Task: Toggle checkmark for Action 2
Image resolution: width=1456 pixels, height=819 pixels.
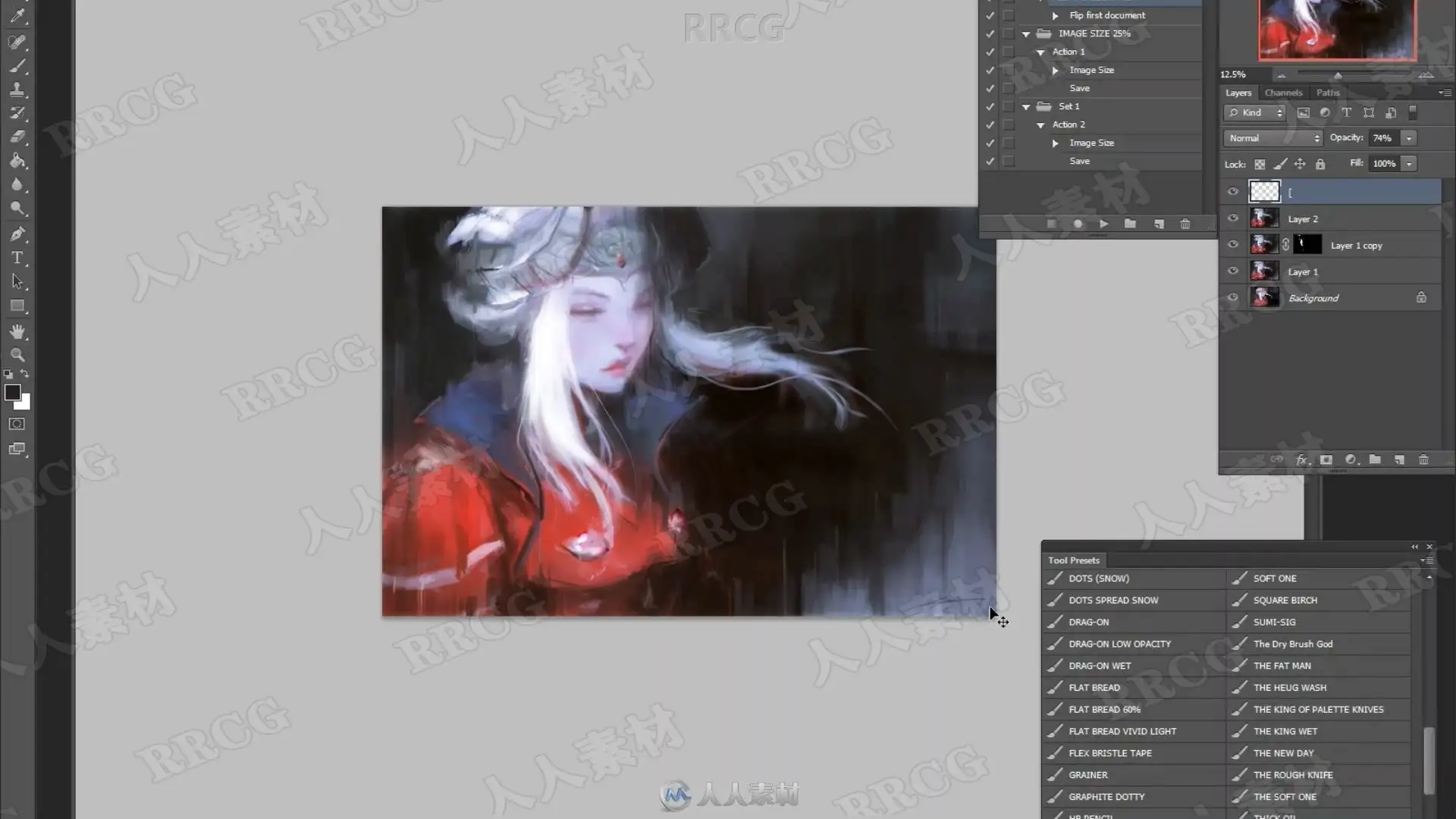Action: [x=990, y=124]
